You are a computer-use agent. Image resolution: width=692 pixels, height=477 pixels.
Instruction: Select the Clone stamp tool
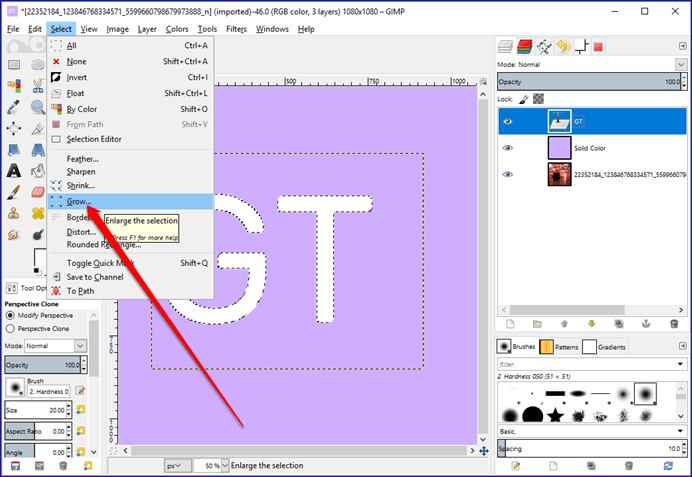[14, 214]
